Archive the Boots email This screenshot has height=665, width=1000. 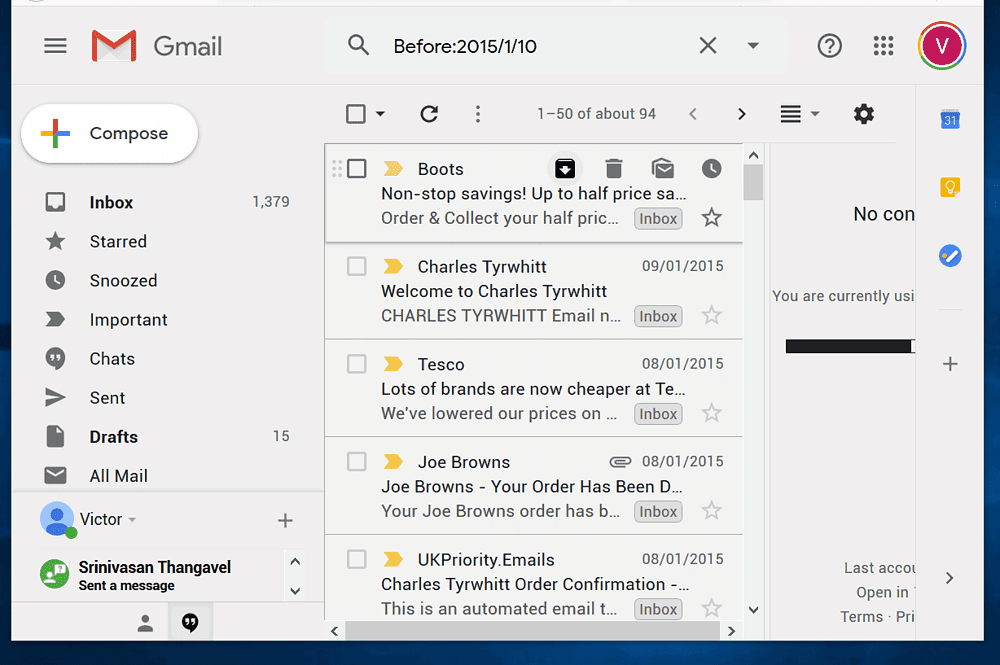point(565,168)
